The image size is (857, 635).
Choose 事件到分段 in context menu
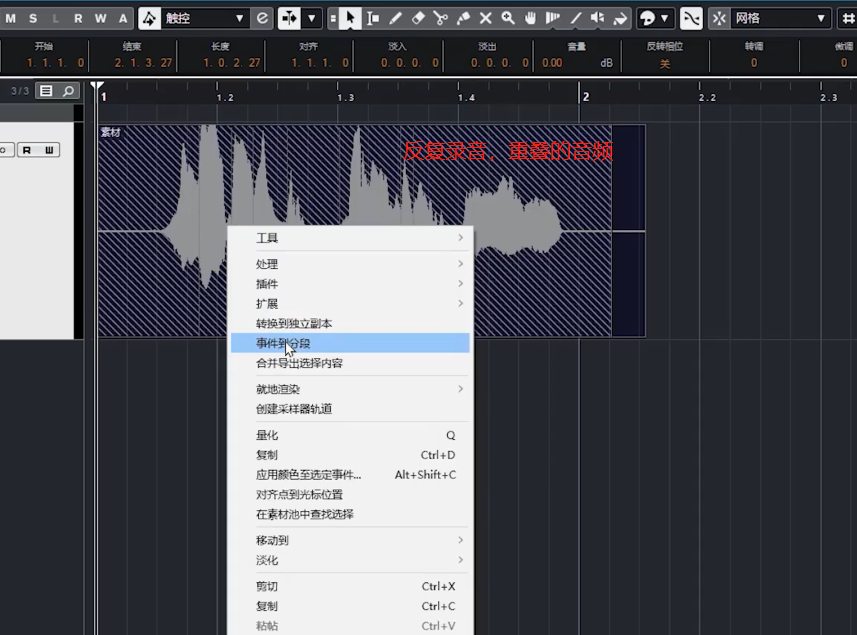click(x=350, y=343)
